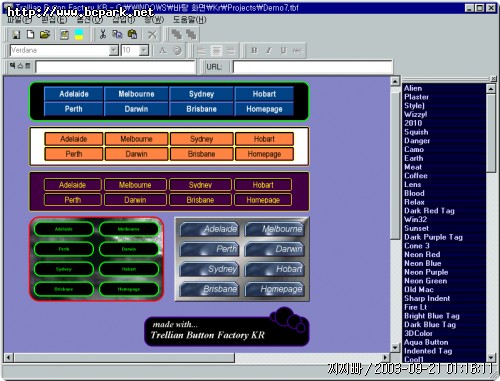Click canvas horizontal scrollbar right arrow
The width and height of the screenshot is (500, 381).
tap(386, 358)
